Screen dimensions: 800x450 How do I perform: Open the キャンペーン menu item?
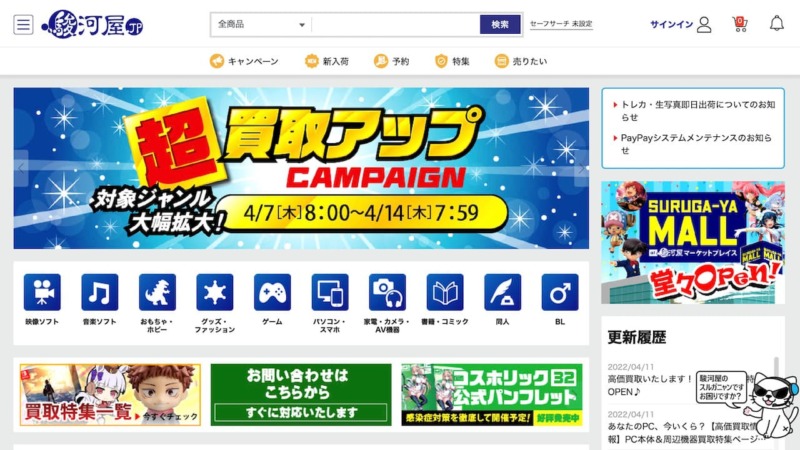(244, 61)
